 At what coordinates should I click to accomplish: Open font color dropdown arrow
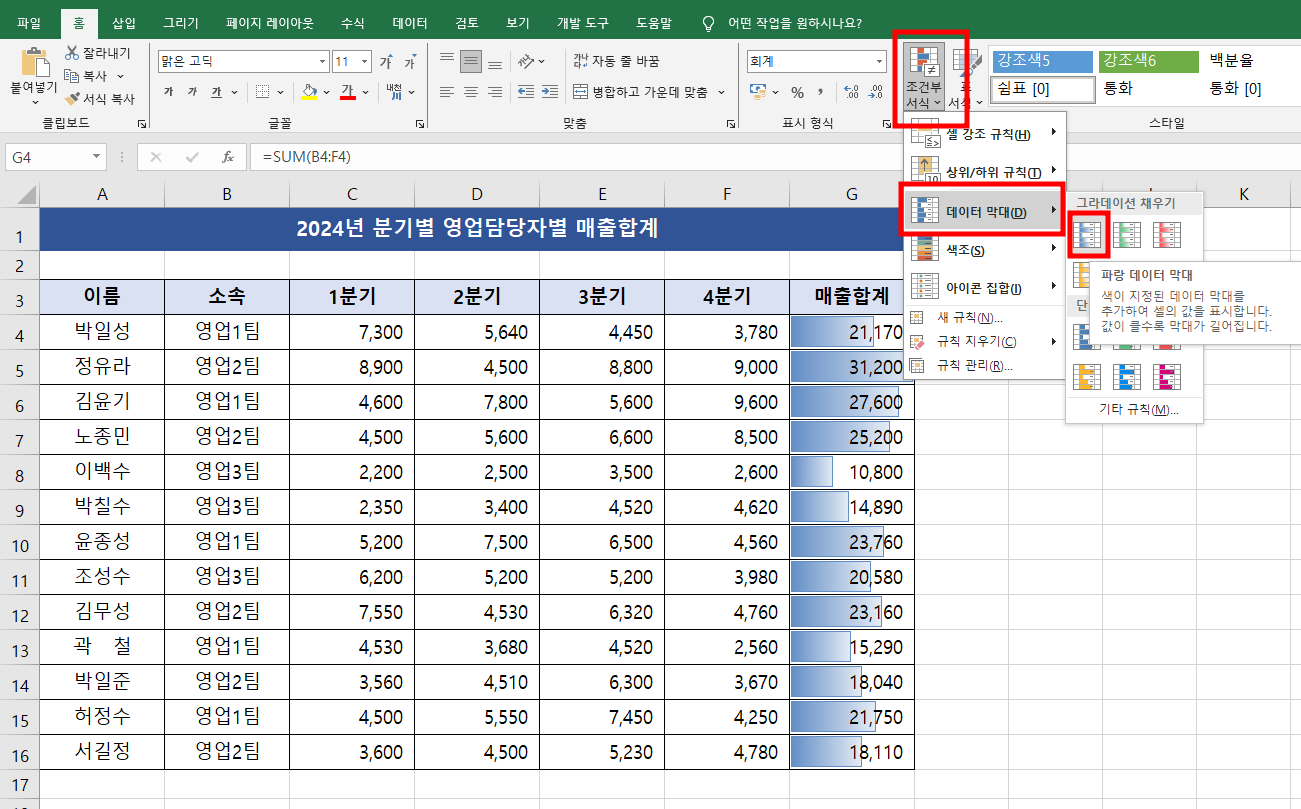click(x=365, y=92)
